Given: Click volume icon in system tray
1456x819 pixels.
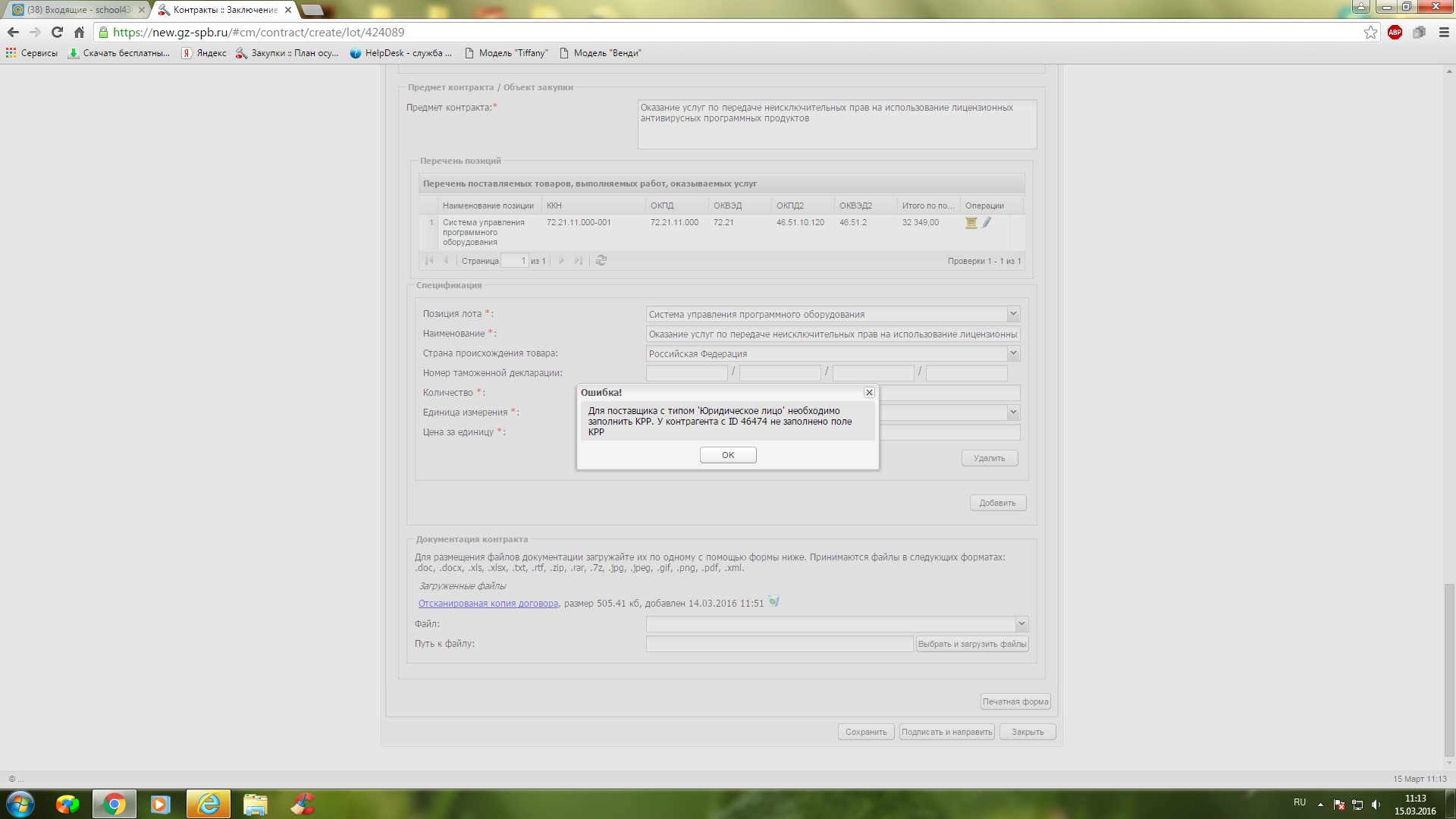Looking at the screenshot, I should [x=1376, y=804].
